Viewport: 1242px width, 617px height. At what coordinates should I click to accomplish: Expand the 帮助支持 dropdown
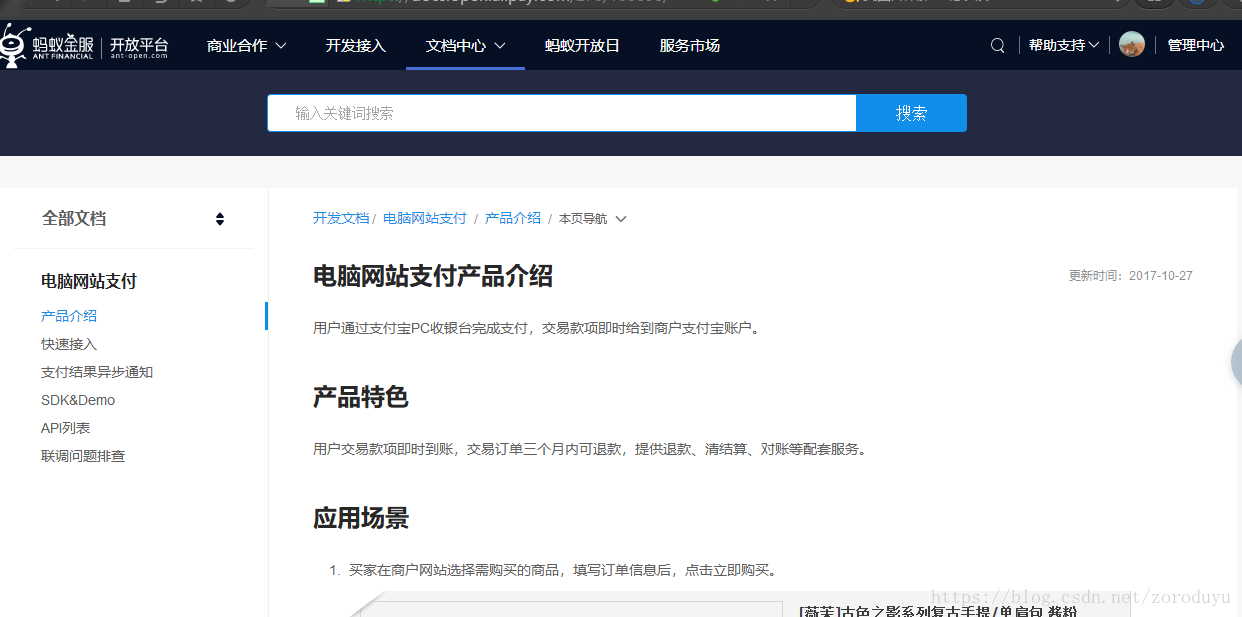(1064, 46)
